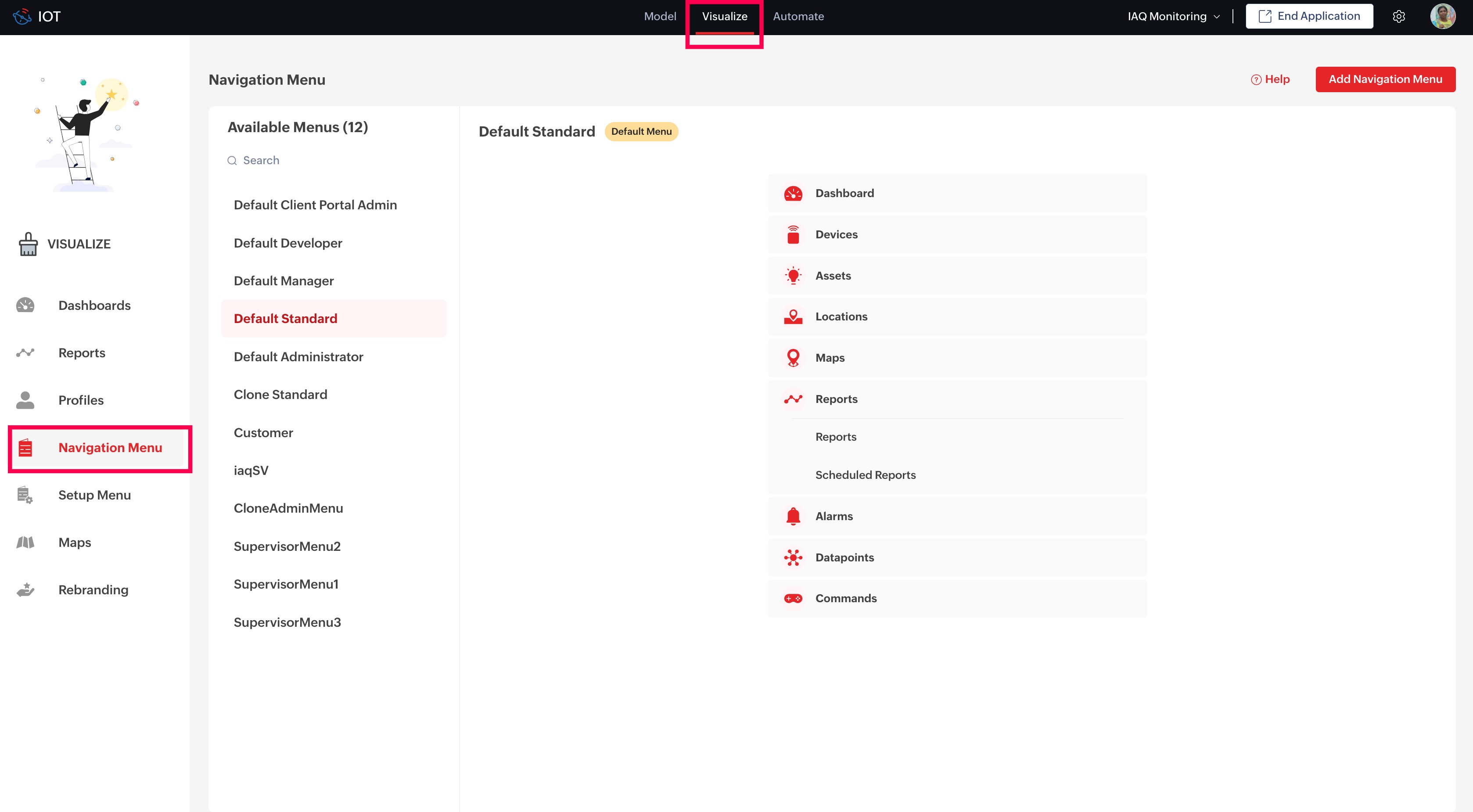The width and height of the screenshot is (1473, 812).
Task: Switch to the Model tab
Action: (660, 17)
